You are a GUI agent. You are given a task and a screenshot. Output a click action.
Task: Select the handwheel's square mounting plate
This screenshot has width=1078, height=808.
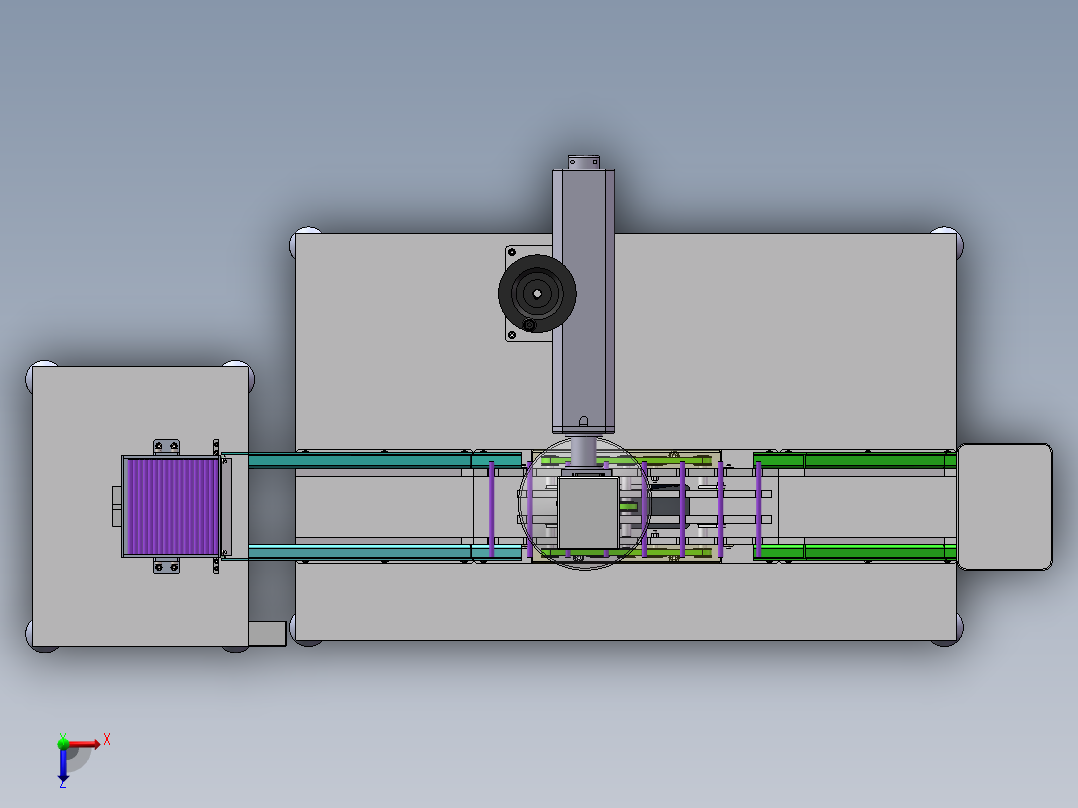[x=529, y=294]
